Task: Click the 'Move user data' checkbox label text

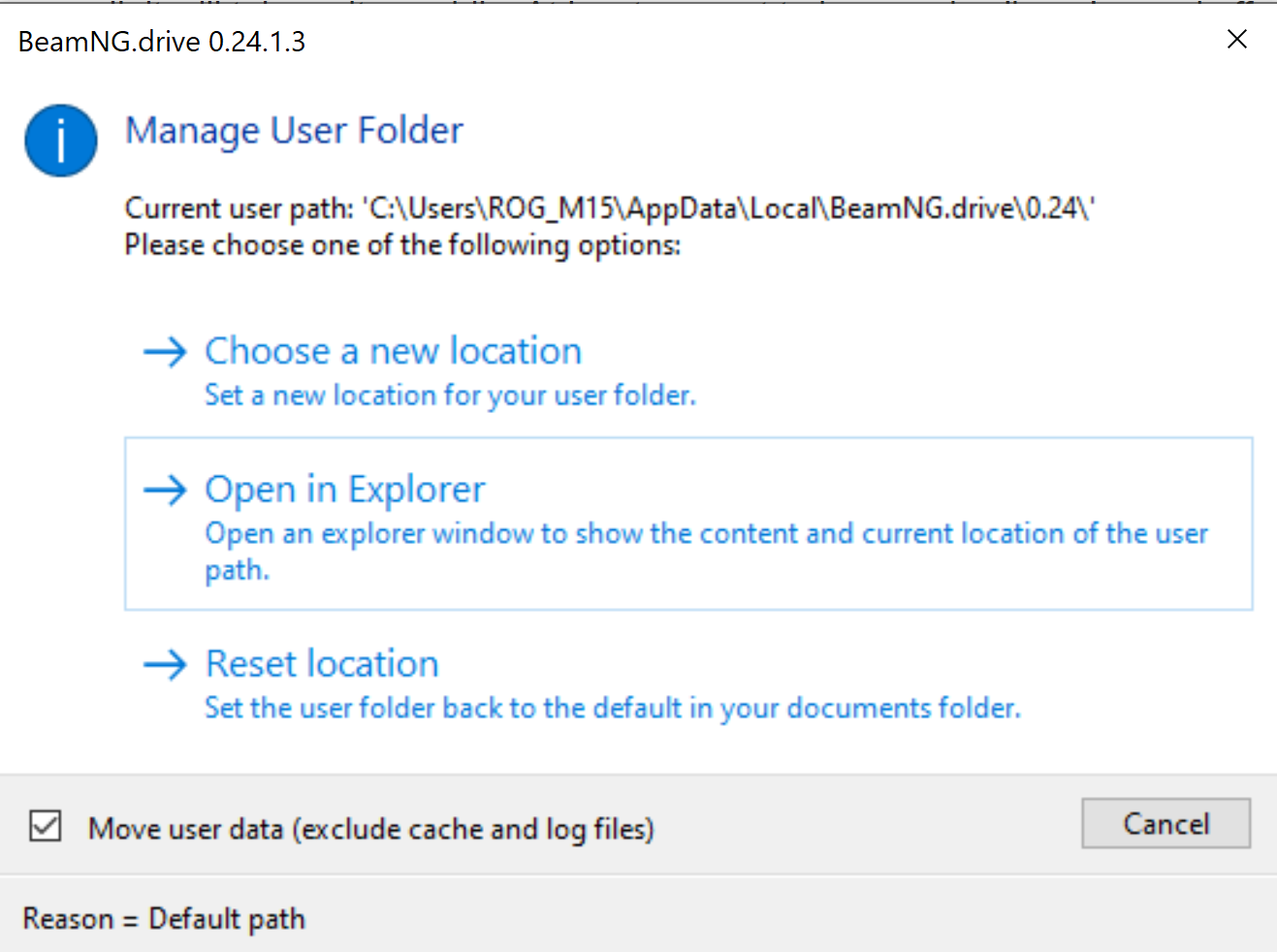Action: pos(370,829)
